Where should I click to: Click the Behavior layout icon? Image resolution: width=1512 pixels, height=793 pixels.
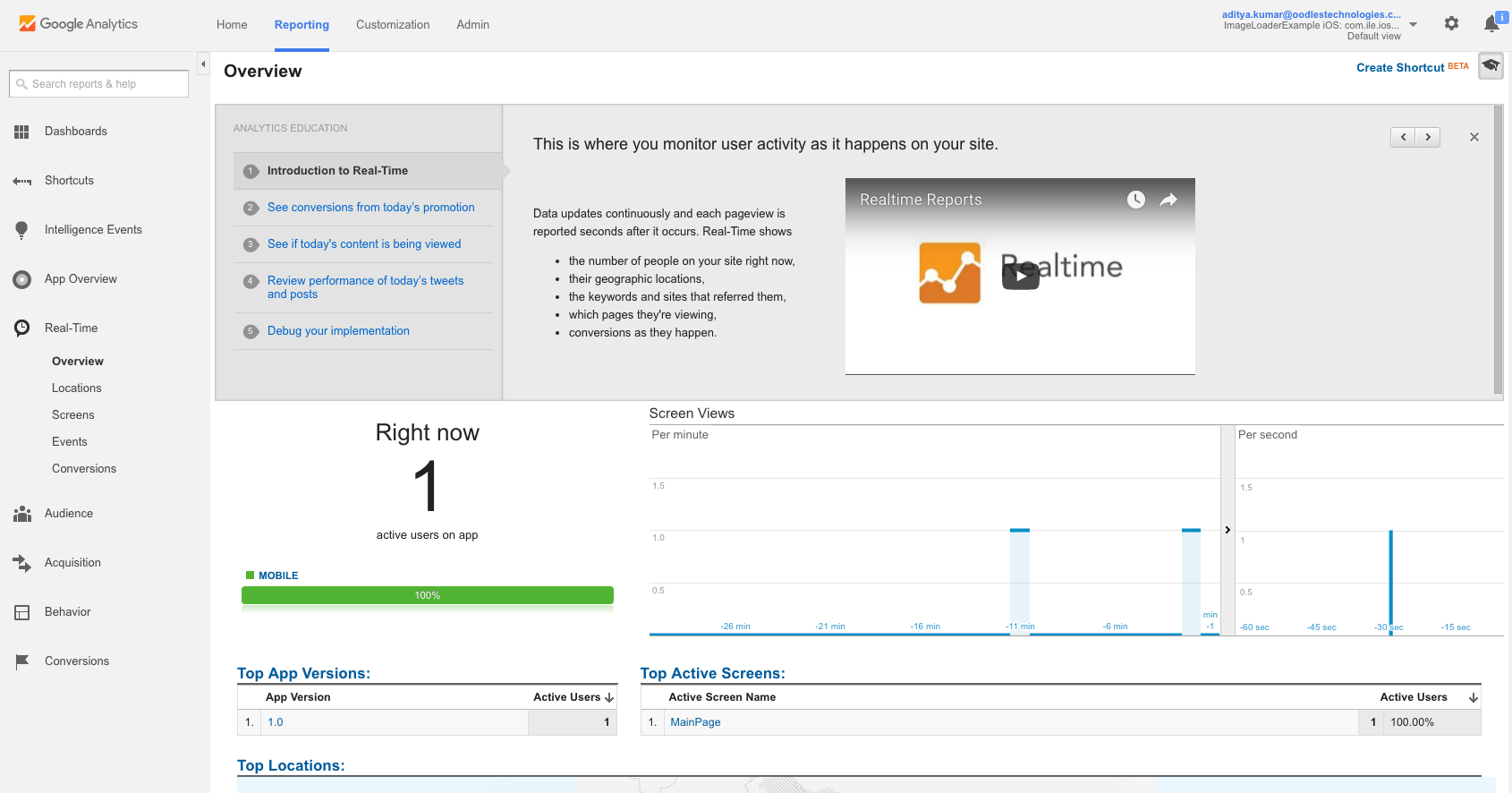click(21, 612)
